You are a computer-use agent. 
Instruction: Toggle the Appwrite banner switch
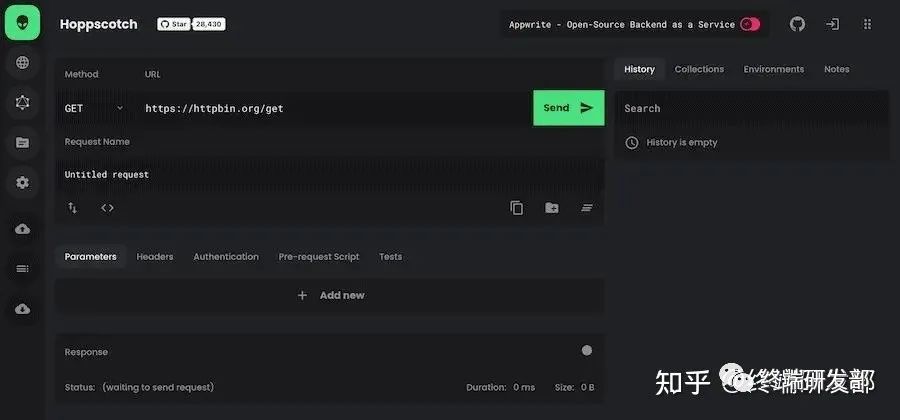(750, 24)
